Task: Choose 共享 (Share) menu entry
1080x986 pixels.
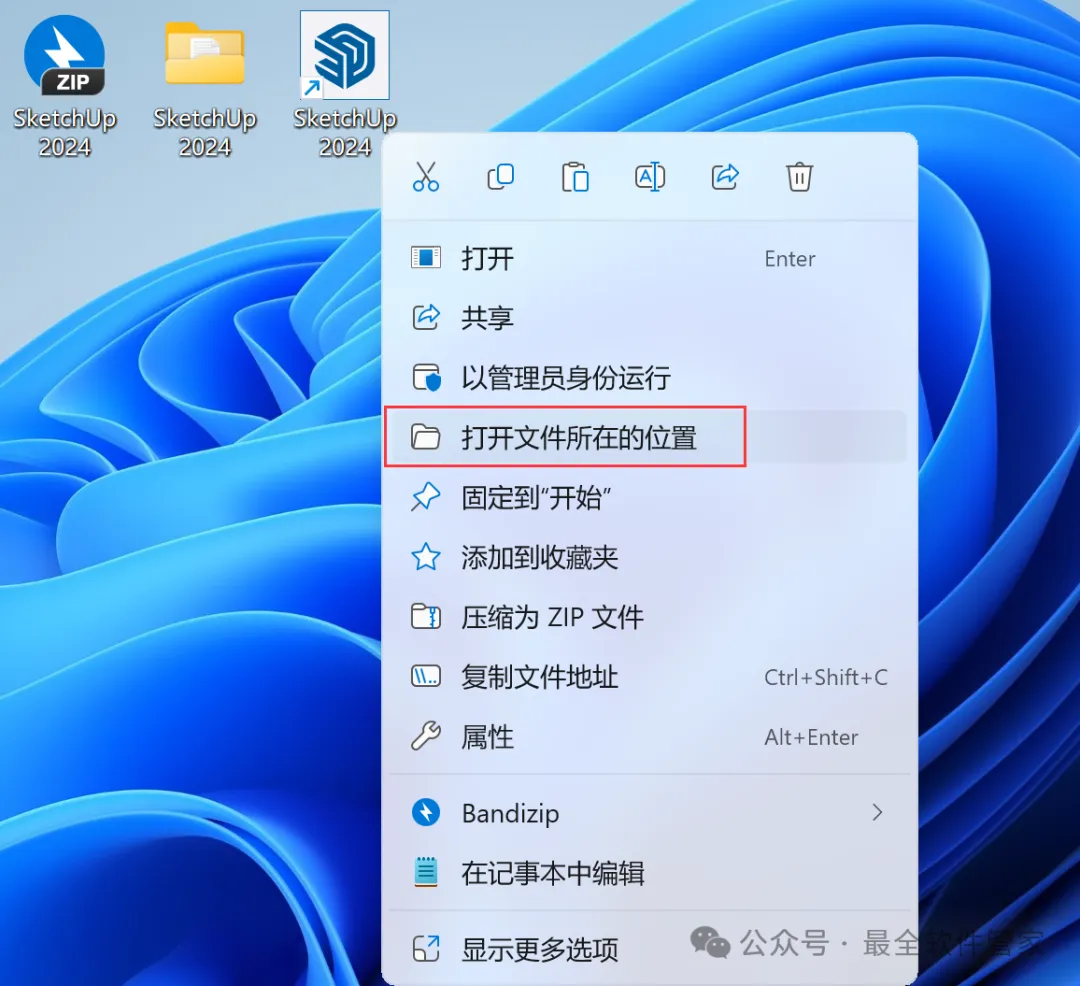Action: click(650, 317)
